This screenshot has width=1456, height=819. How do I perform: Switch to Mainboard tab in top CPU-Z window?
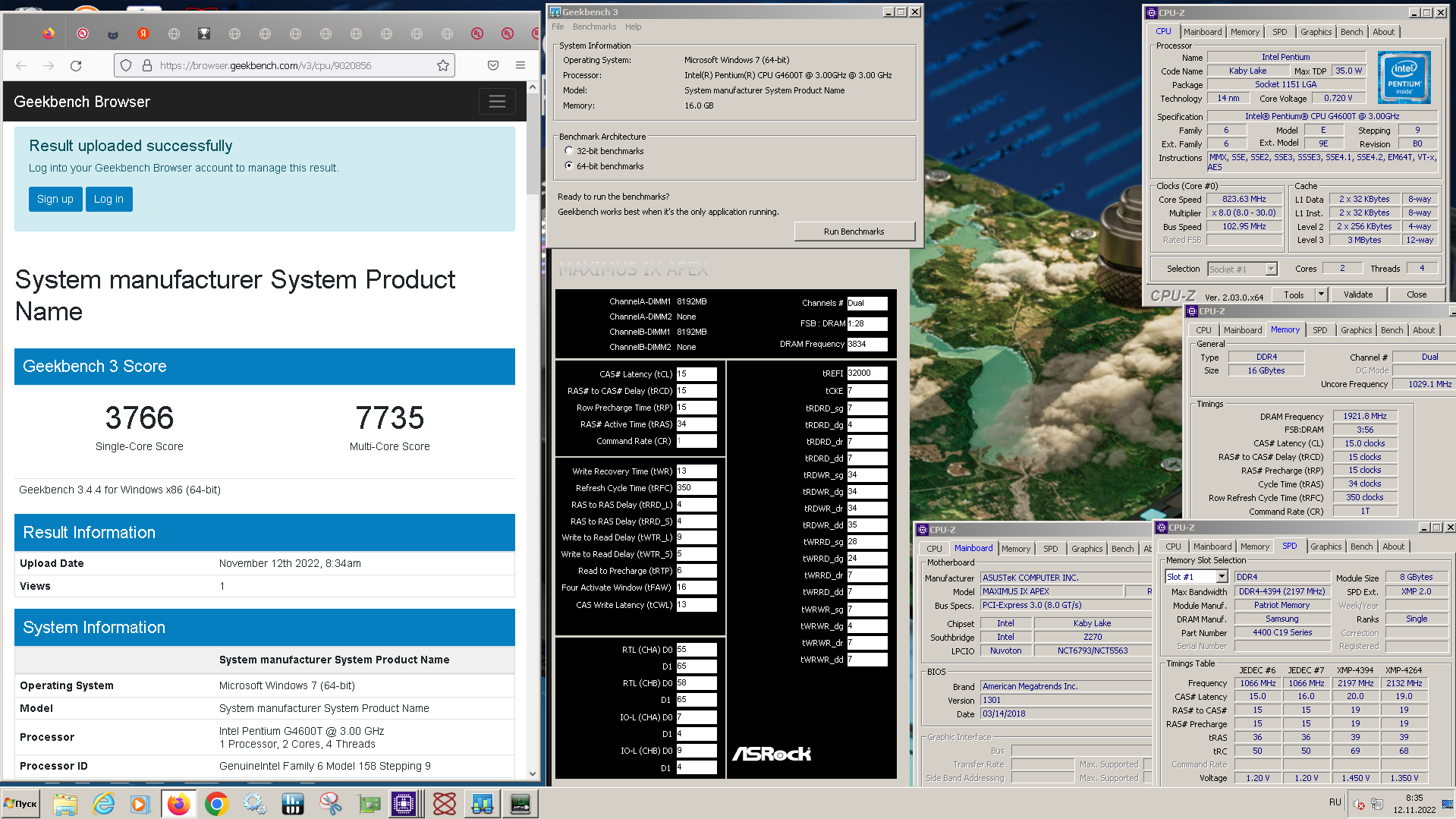1203,32
